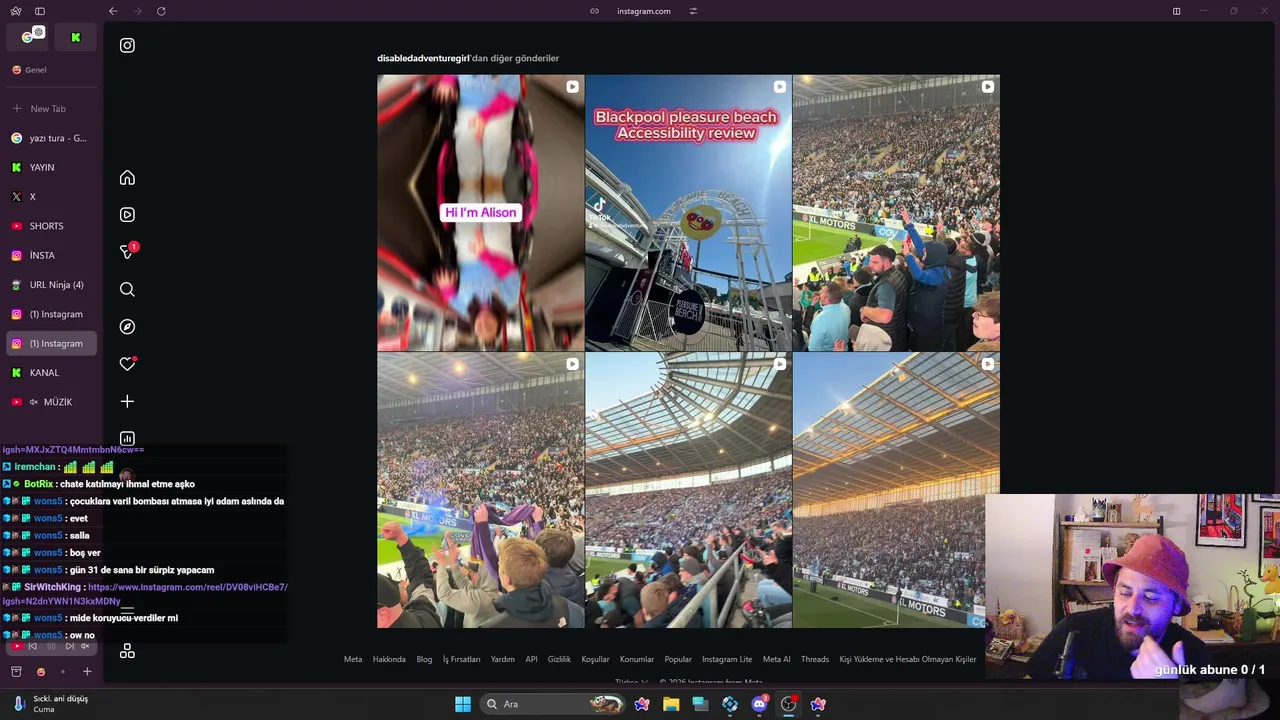Viewport: 1280px width, 720px height.
Task: Click the taskbar Ara search box
Action: (x=552, y=704)
